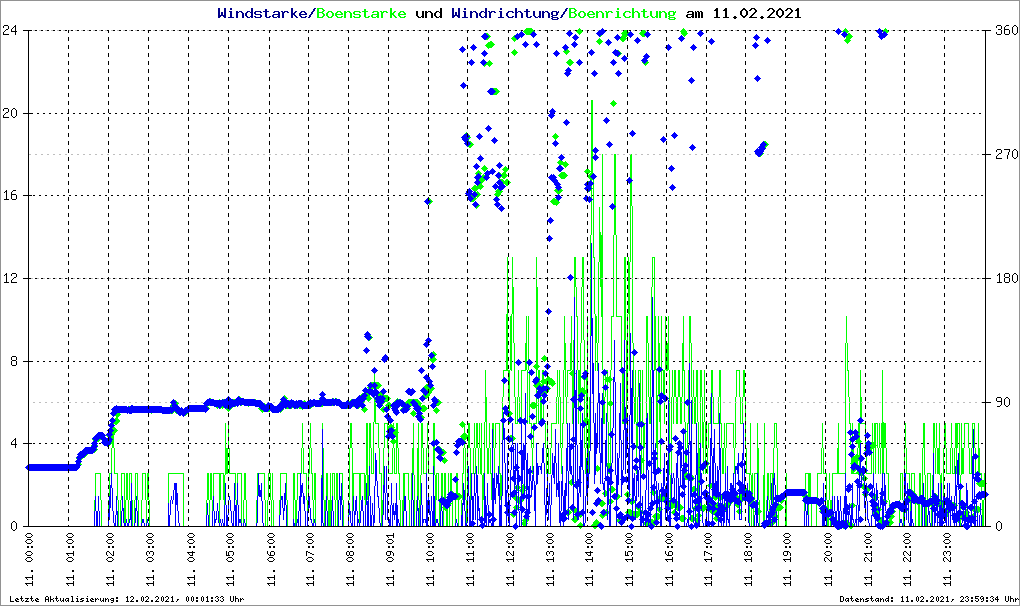Click the time label '11. 02:00'

pyautogui.click(x=109, y=559)
